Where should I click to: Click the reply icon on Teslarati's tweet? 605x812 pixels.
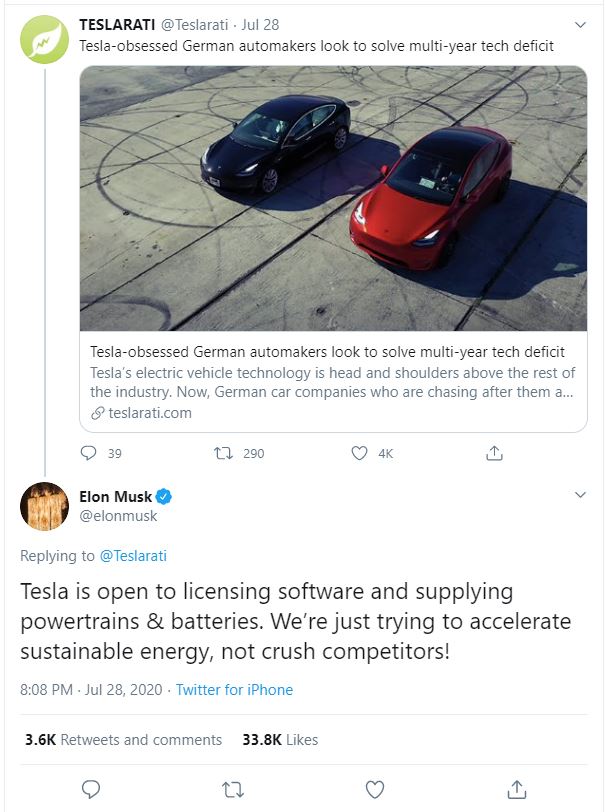pos(88,453)
